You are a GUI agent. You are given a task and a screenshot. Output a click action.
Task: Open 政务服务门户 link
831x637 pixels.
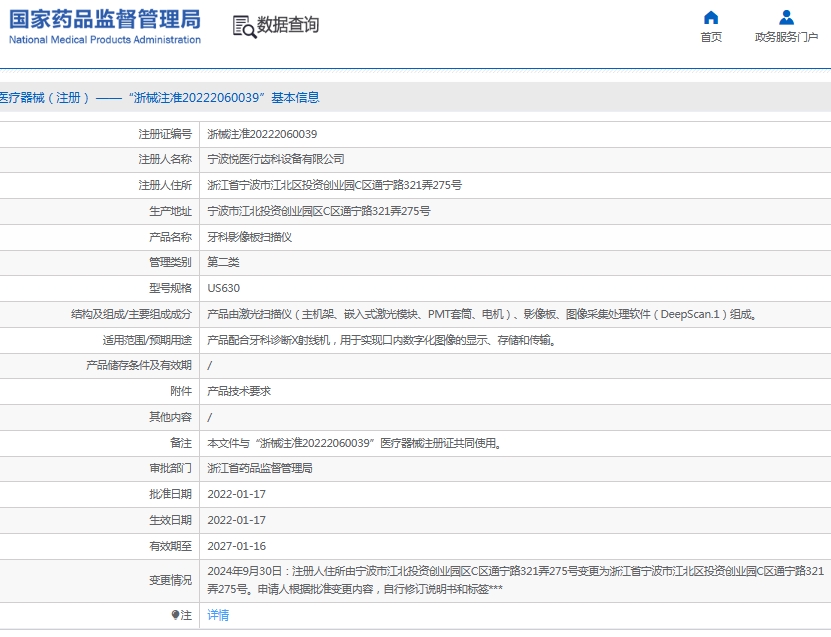coord(786,37)
